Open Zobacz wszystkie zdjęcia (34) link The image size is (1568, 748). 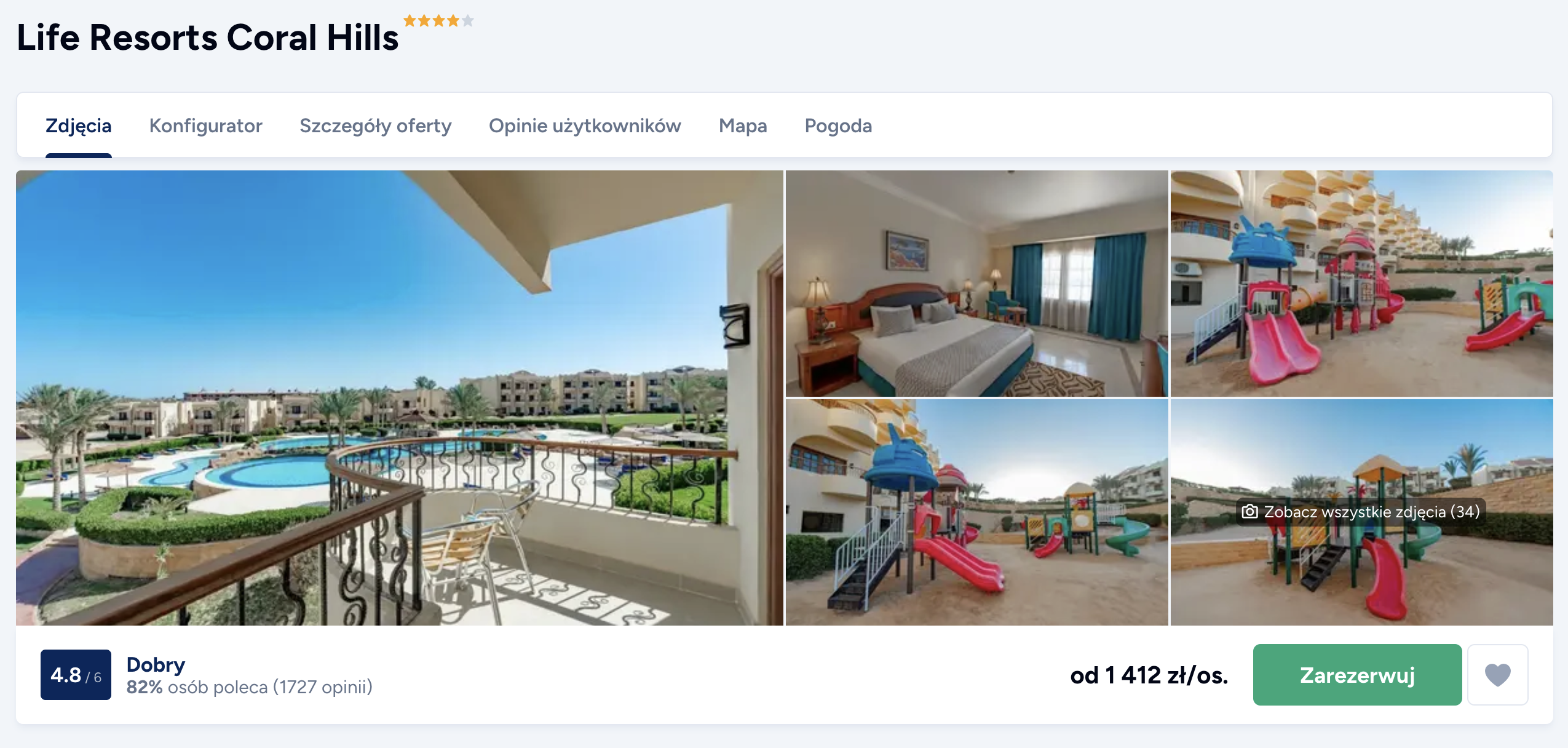1361,512
